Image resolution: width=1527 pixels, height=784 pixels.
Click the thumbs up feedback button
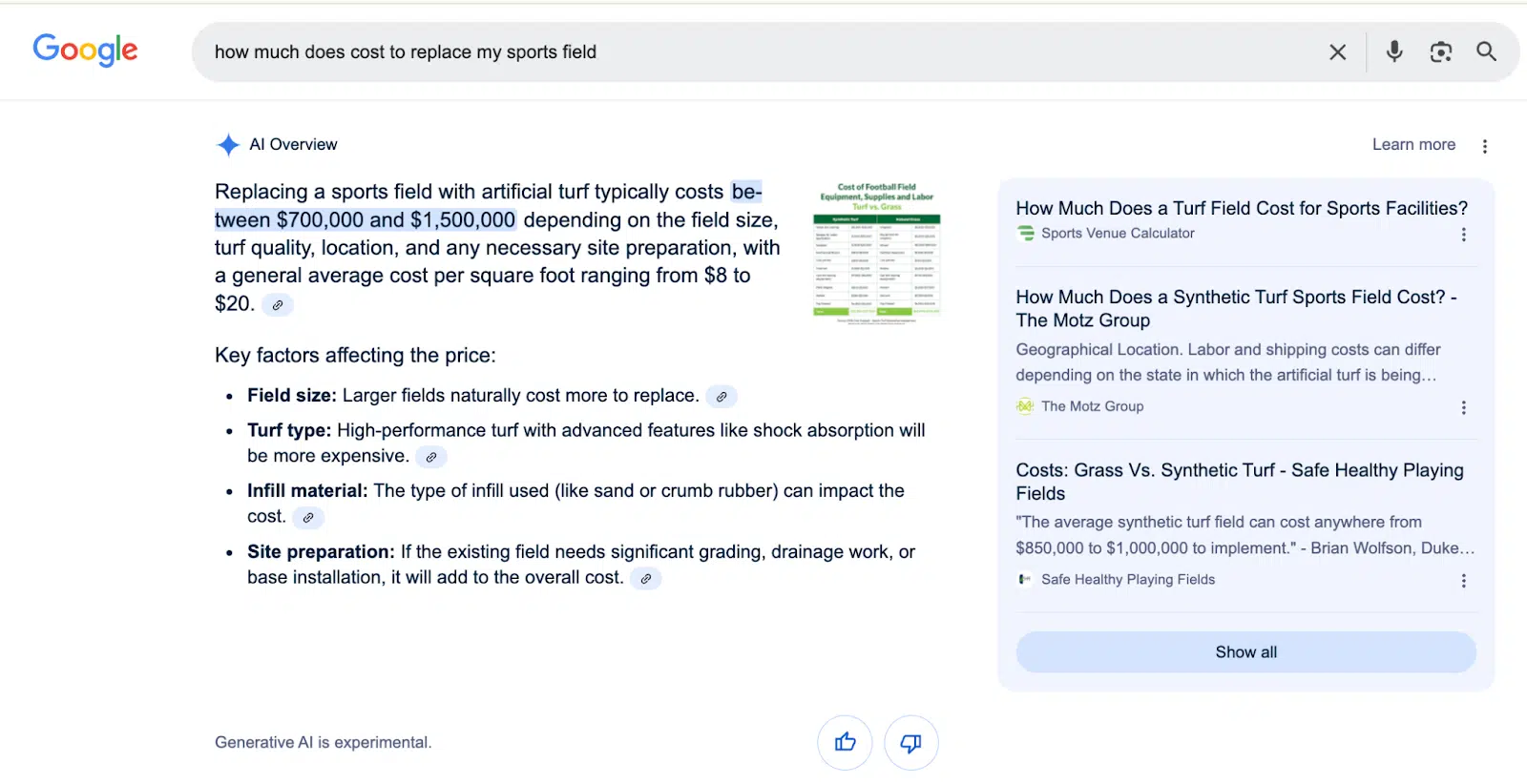[846, 742]
